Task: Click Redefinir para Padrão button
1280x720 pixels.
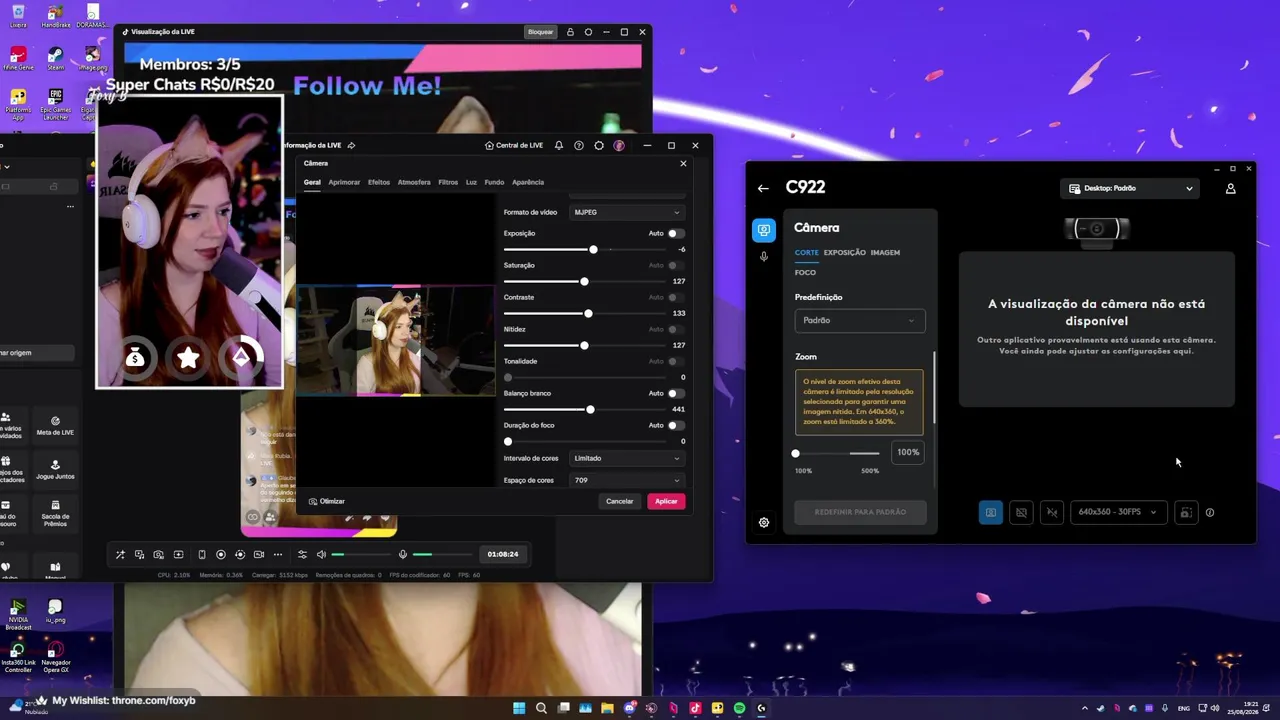Action: (x=860, y=512)
